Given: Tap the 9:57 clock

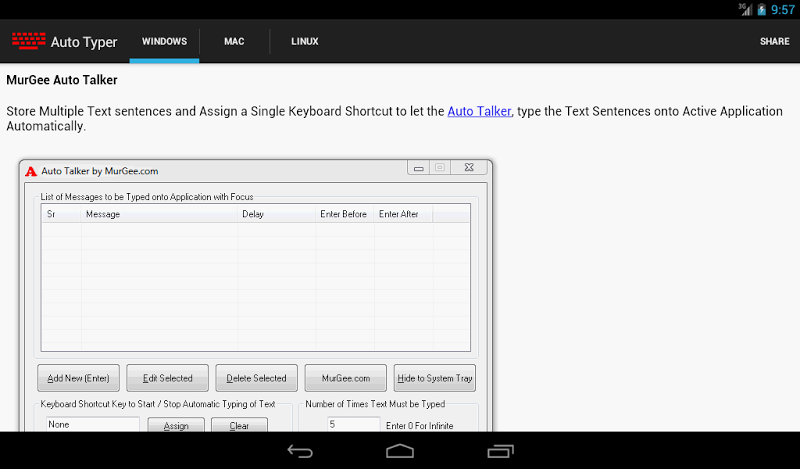Looking at the screenshot, I should [783, 10].
